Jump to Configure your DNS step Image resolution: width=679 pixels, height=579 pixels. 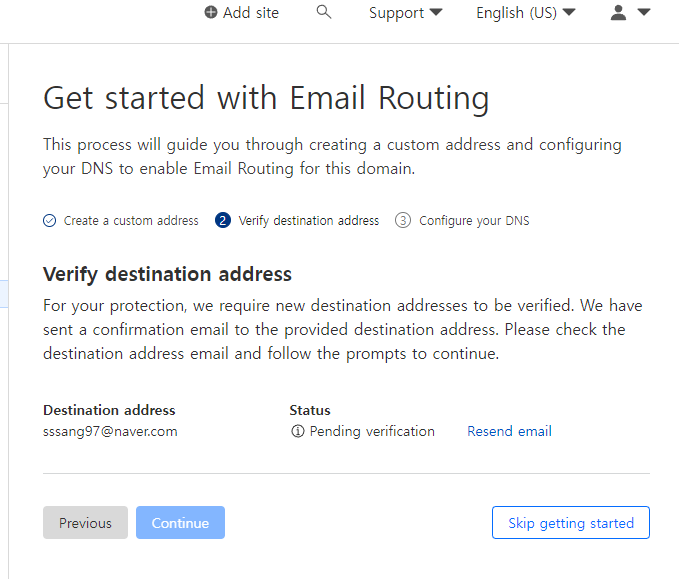(474, 221)
